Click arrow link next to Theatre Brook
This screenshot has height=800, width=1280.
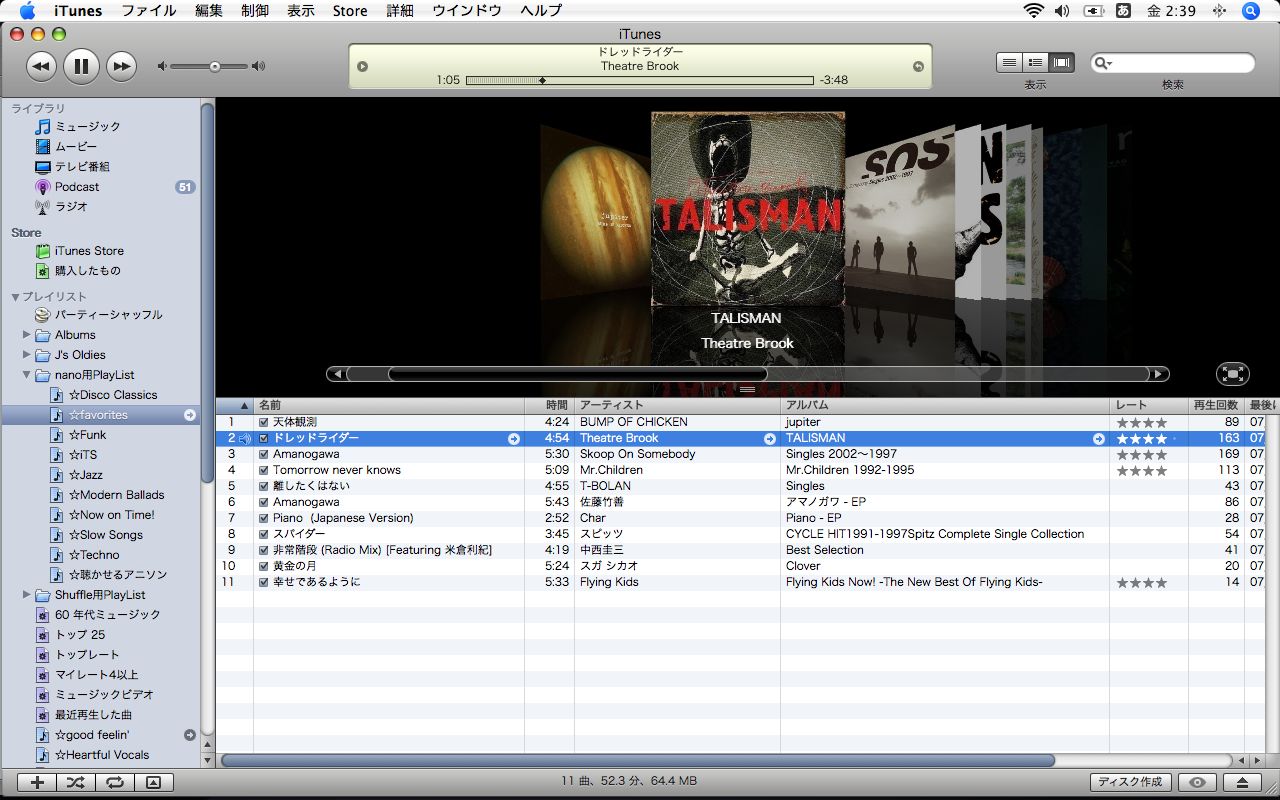(x=770, y=439)
